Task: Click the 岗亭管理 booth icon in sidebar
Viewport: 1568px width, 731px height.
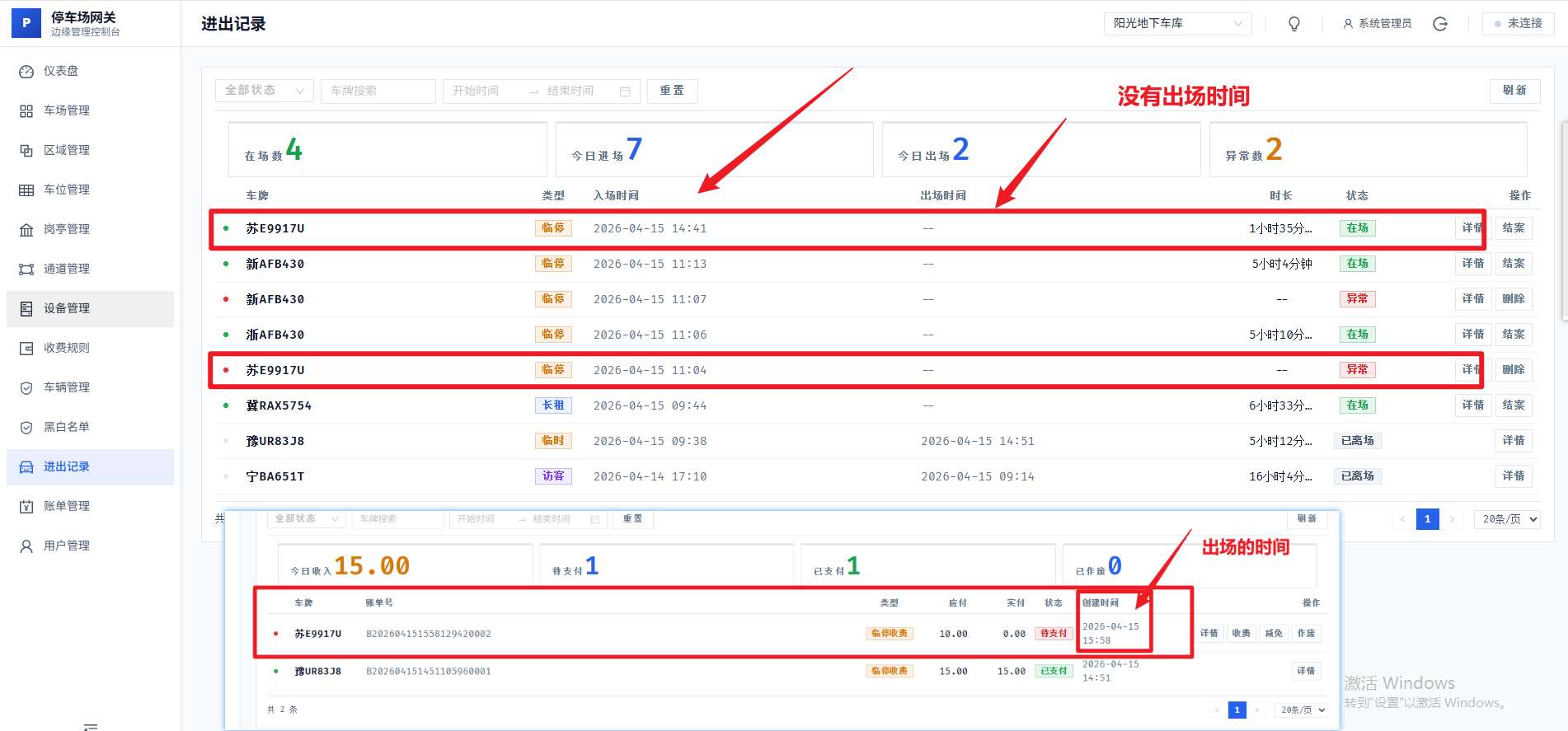Action: coord(26,229)
